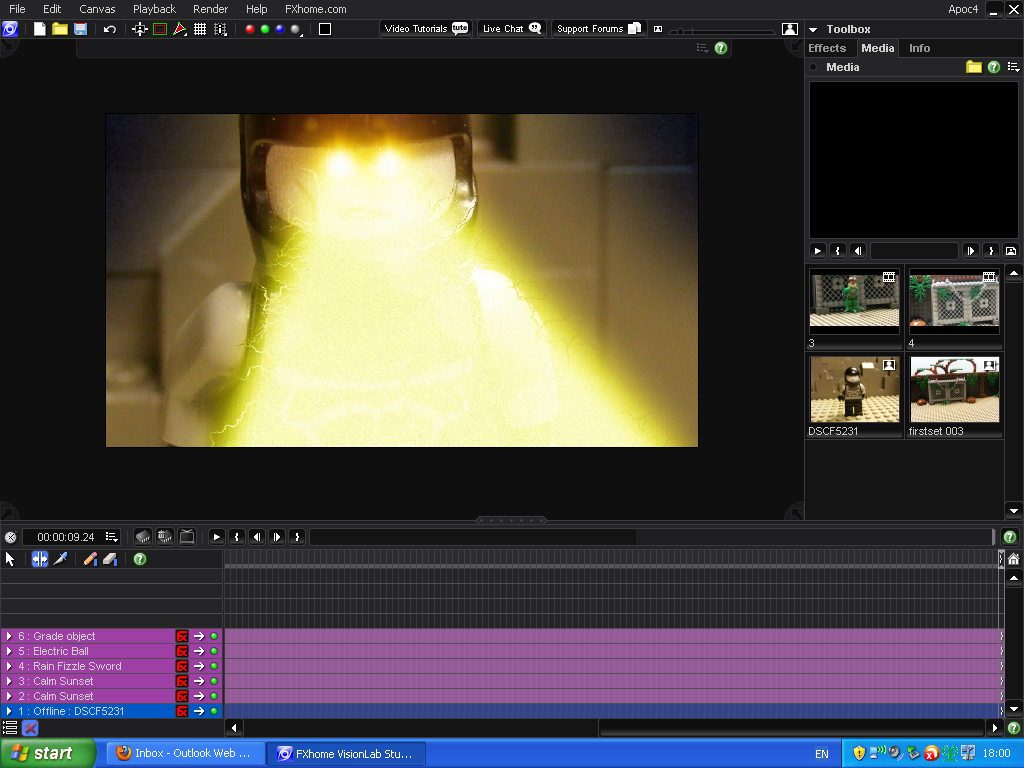Screen dimensions: 1024x768
Task: Select the pencil tool in the timeline toolbar
Action: [x=89, y=559]
